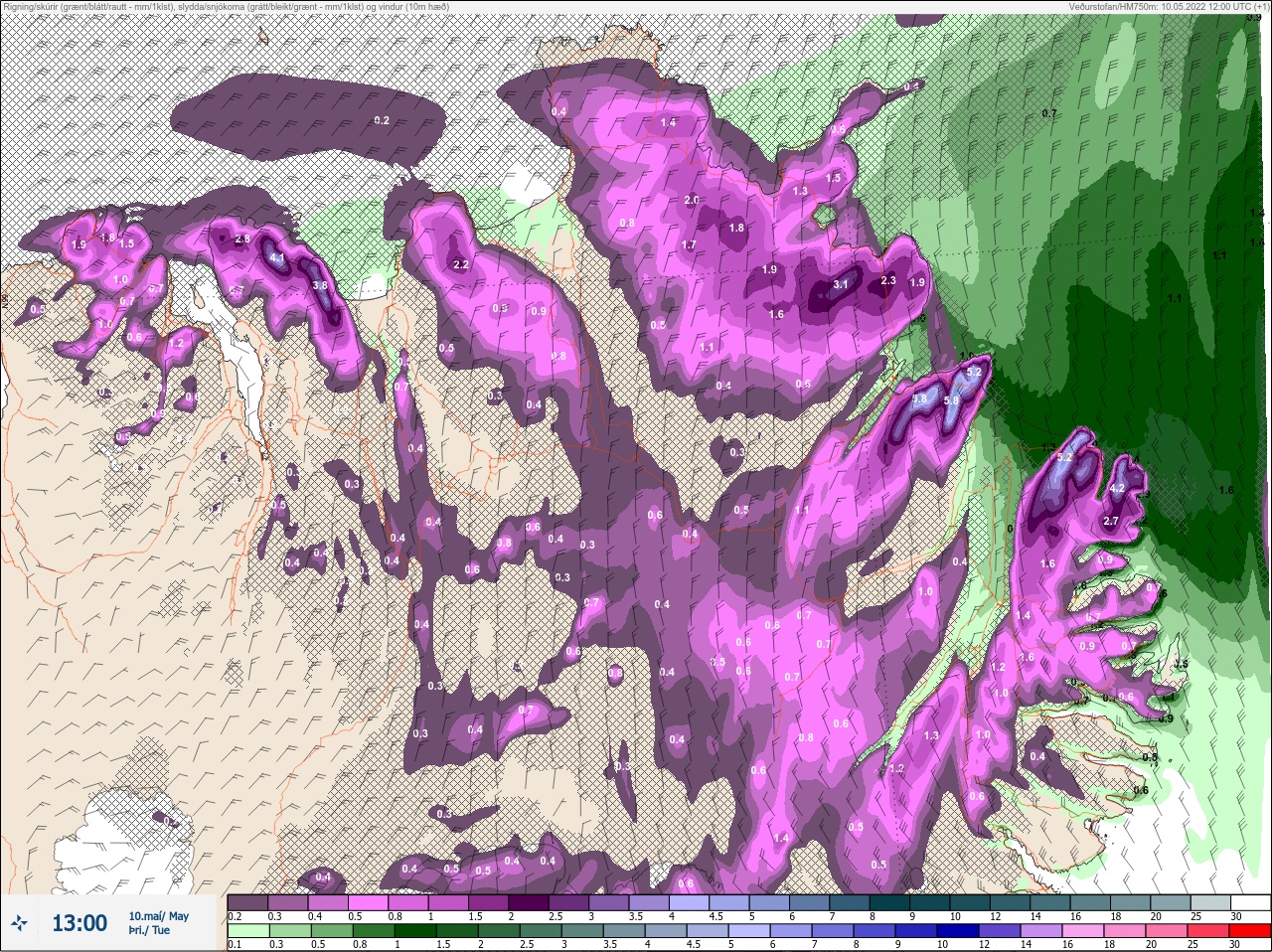Image resolution: width=1272 pixels, height=952 pixels.
Task: Click the 4.2 precipitation value on the map
Action: 1116,488
